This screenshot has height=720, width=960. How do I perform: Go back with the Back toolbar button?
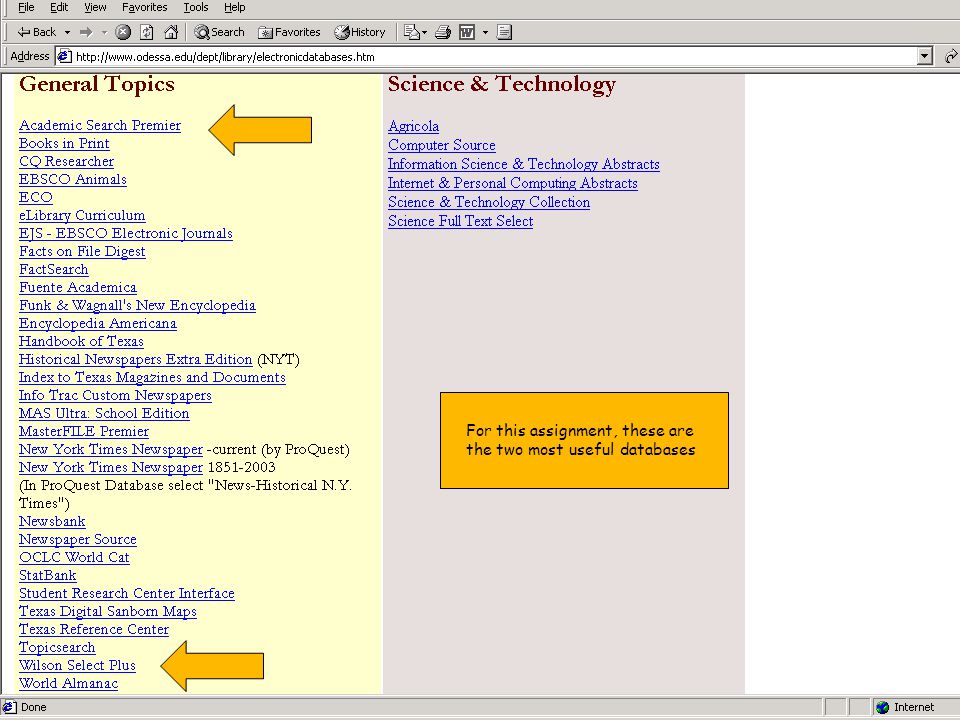37,32
